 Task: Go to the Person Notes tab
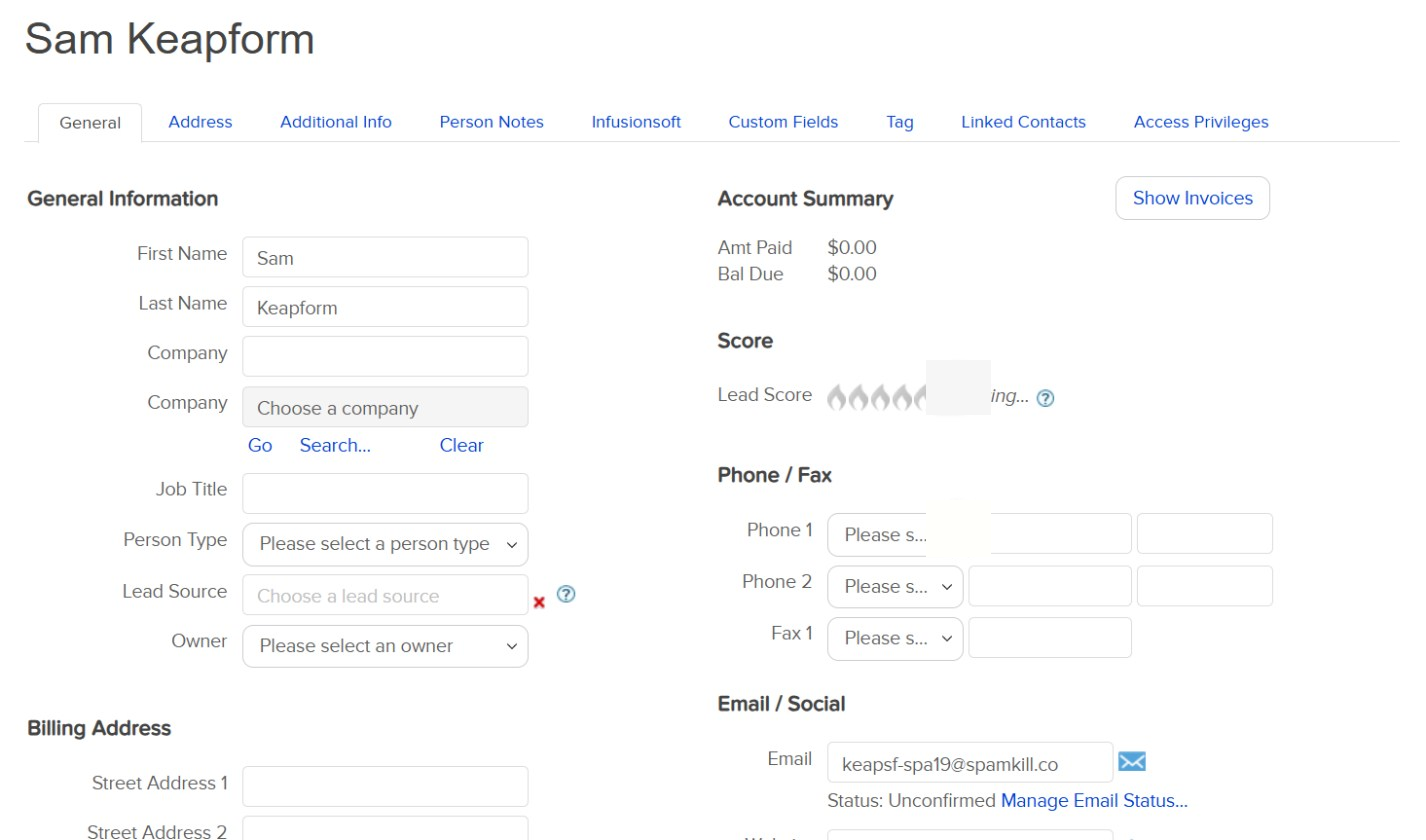tap(492, 122)
